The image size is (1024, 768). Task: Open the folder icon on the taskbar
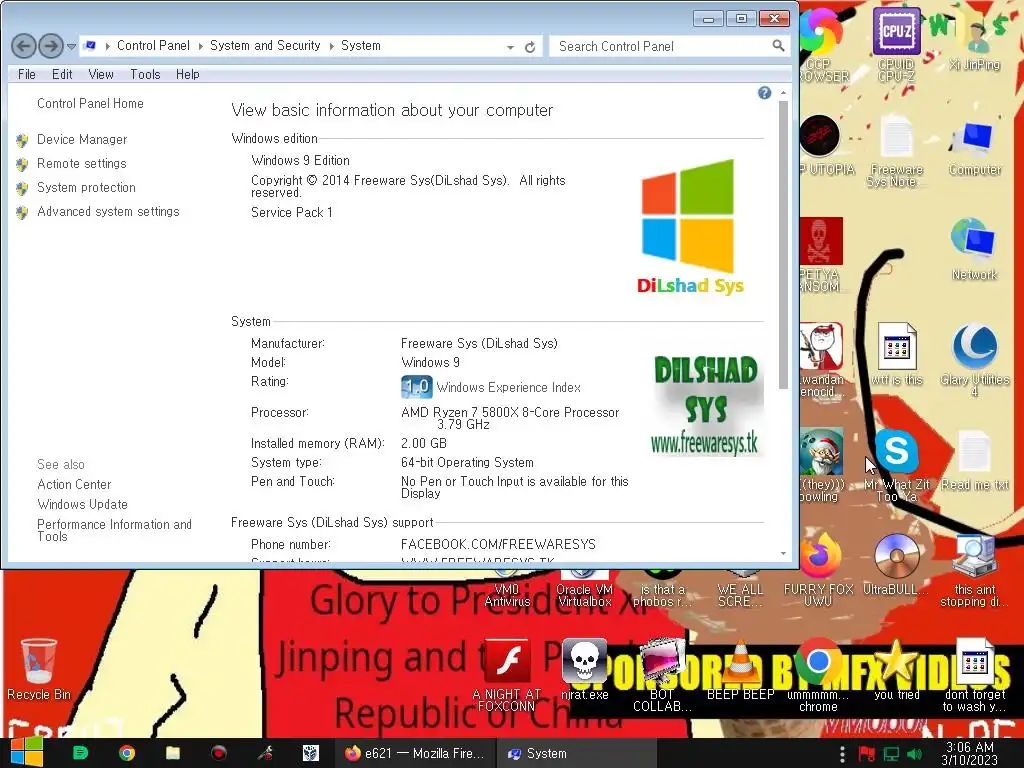(172, 753)
